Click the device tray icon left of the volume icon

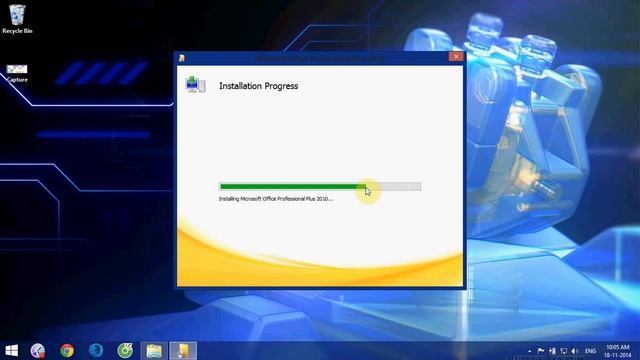tap(564, 351)
